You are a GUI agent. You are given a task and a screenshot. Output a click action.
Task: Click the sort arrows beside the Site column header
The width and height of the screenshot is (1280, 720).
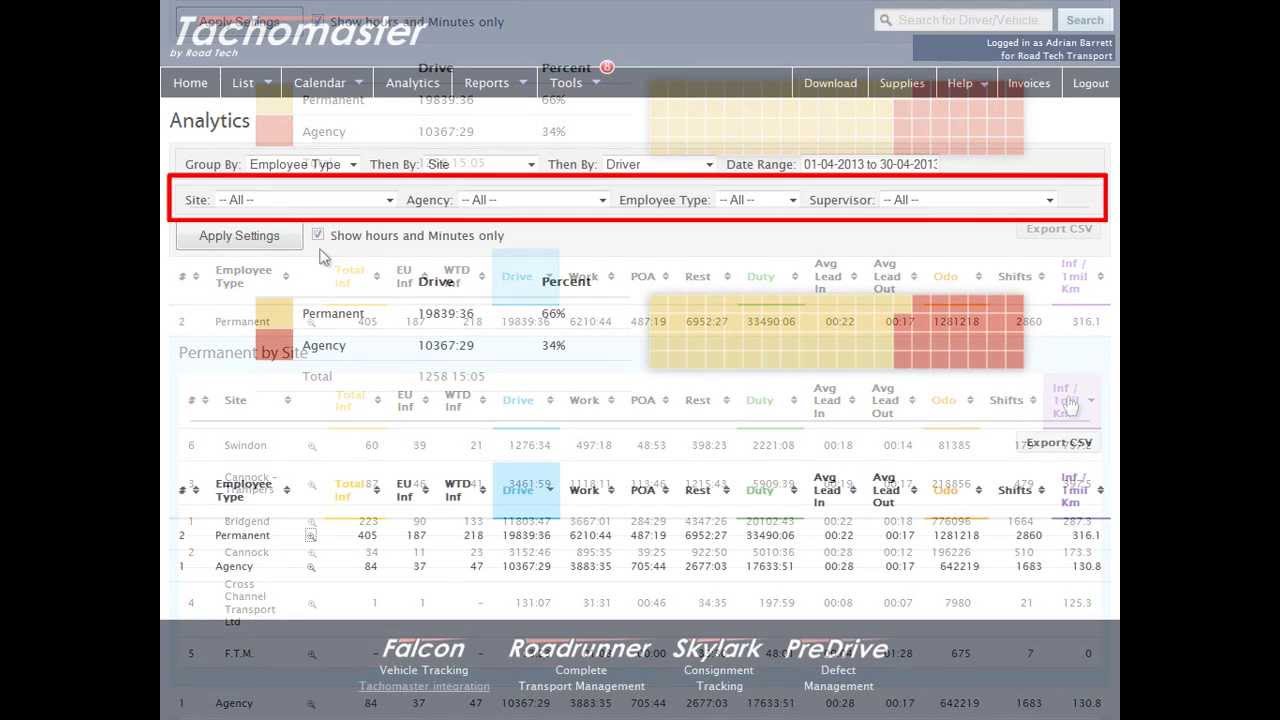tap(287, 400)
